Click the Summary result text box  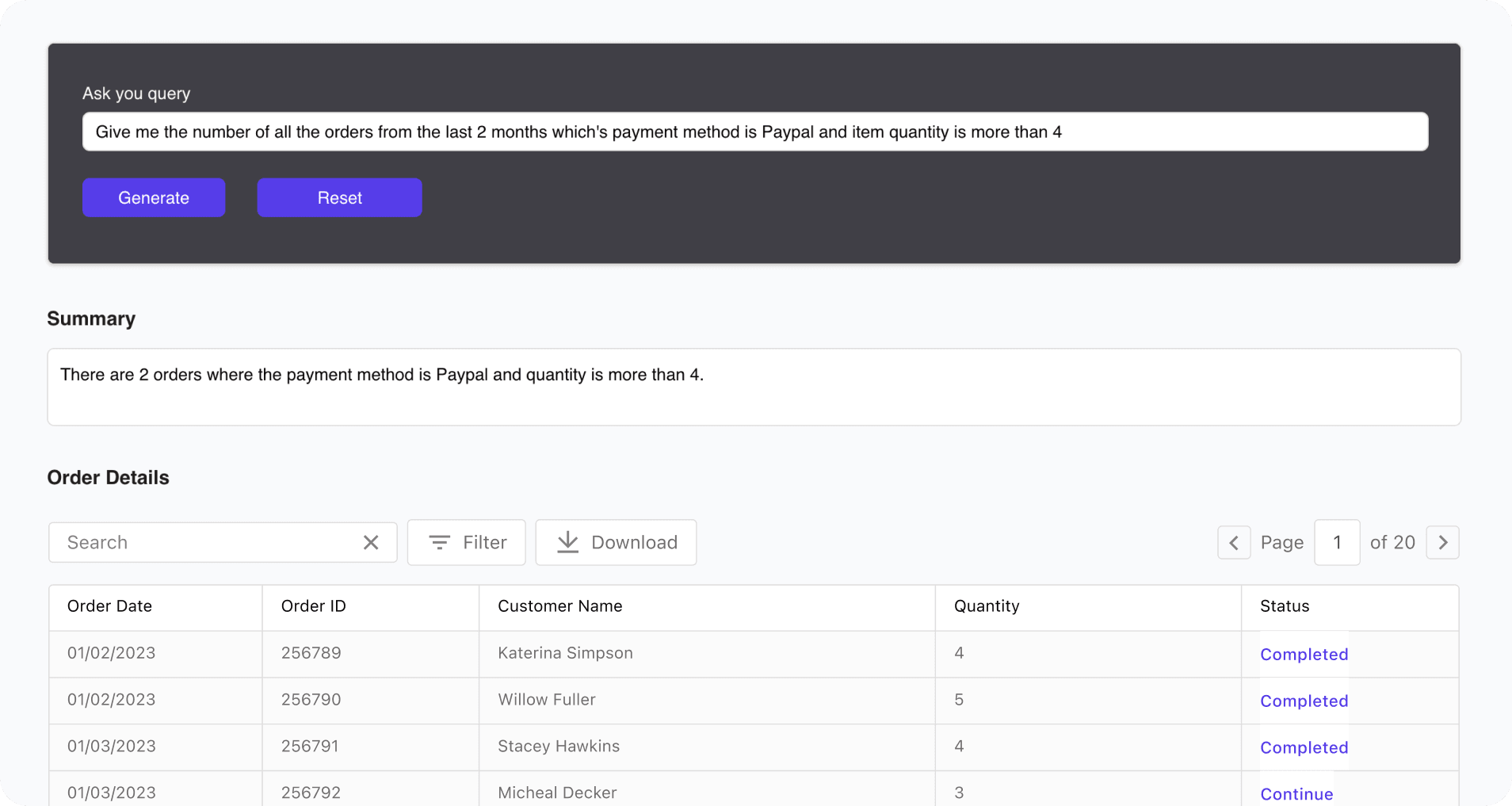coord(754,387)
